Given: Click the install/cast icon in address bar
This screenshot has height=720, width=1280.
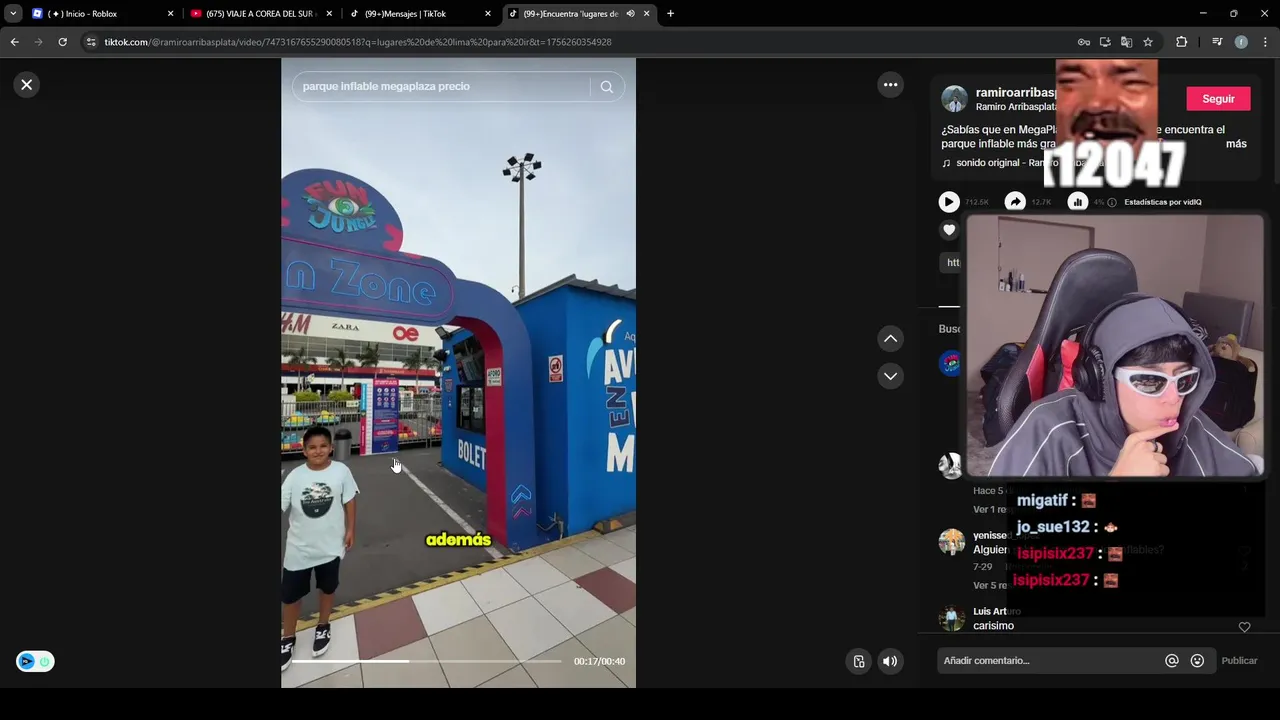Looking at the screenshot, I should coord(1105,42).
